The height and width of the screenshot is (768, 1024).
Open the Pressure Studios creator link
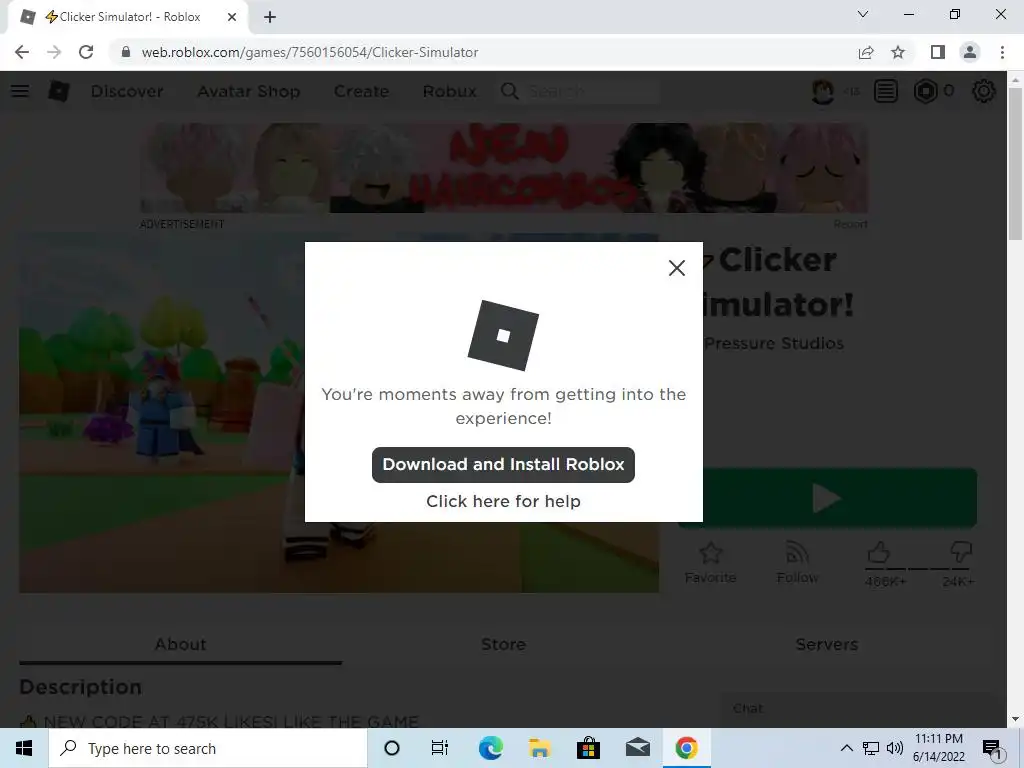pos(774,343)
